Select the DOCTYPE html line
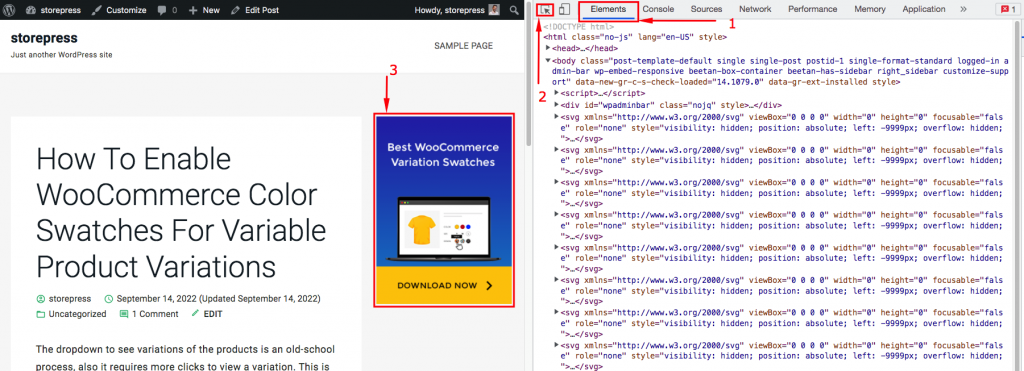Viewport: 1024px width, 371px height. tap(579, 27)
